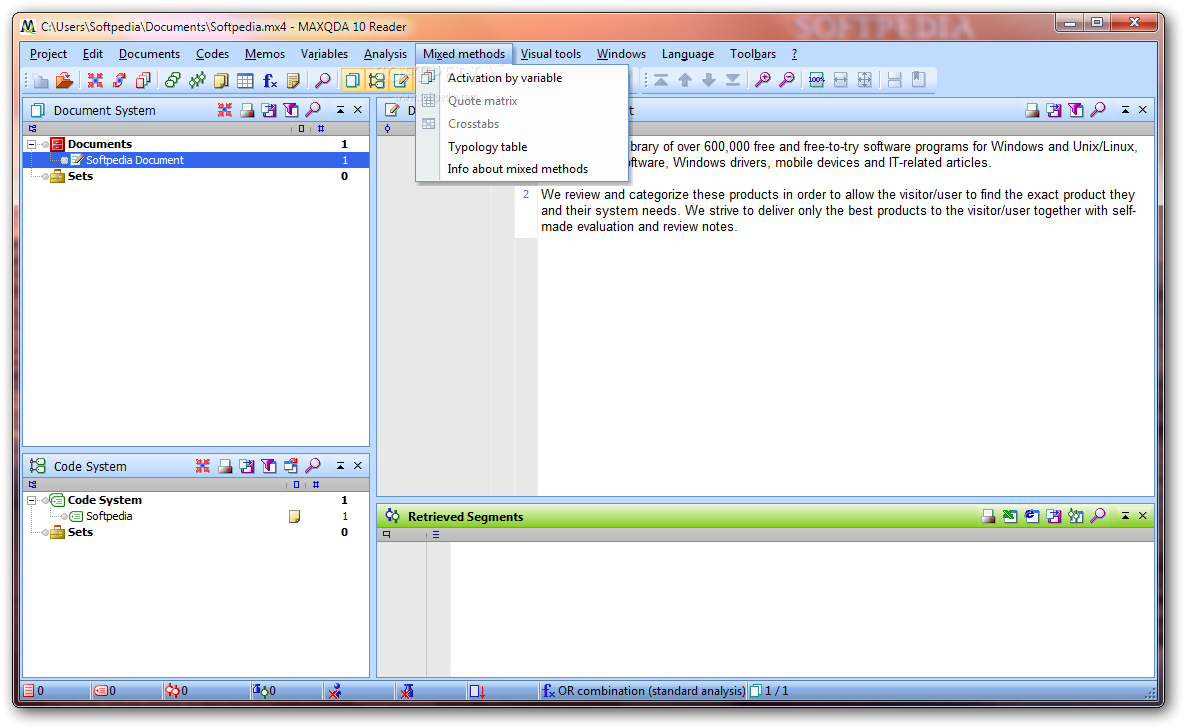Open the Variables menu
Viewport: 1185px width, 728px height.
pos(324,54)
